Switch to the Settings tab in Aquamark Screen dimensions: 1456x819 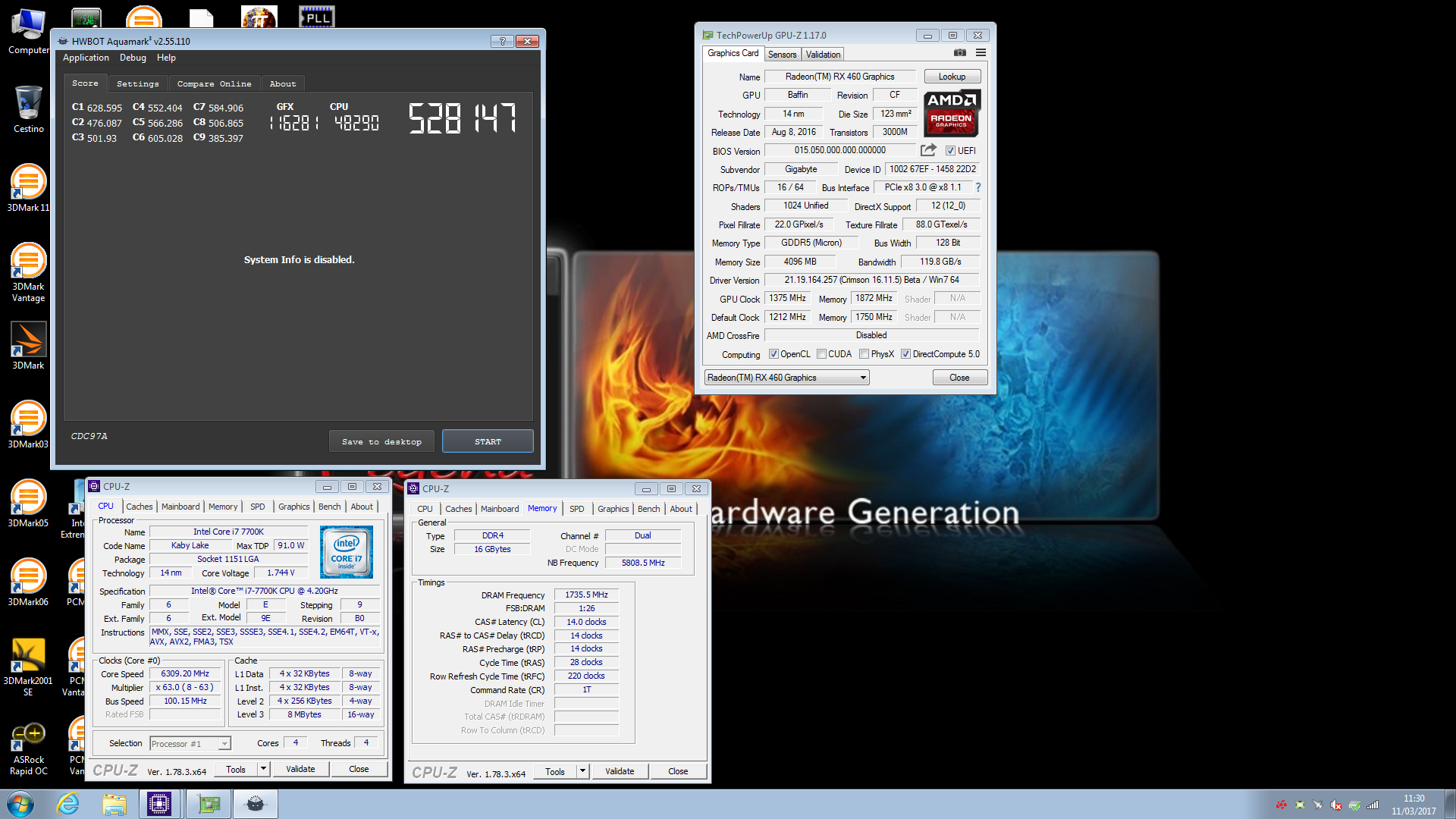coord(138,83)
